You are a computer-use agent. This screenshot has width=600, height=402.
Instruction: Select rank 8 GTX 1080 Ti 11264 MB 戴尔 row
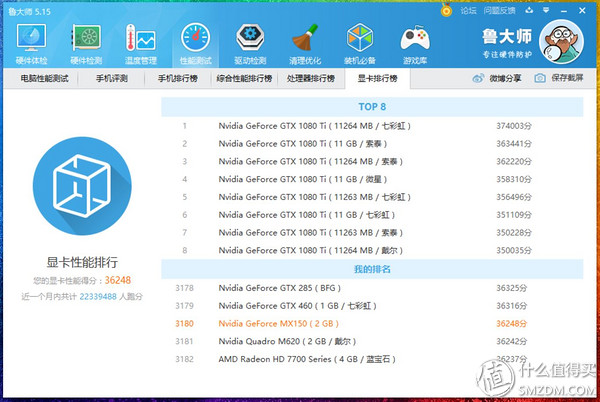tap(372, 250)
